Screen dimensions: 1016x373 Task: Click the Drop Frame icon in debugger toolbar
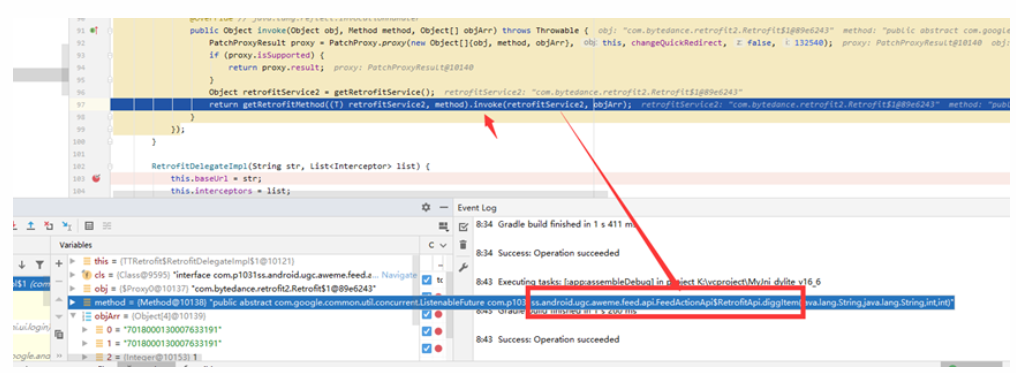48,225
